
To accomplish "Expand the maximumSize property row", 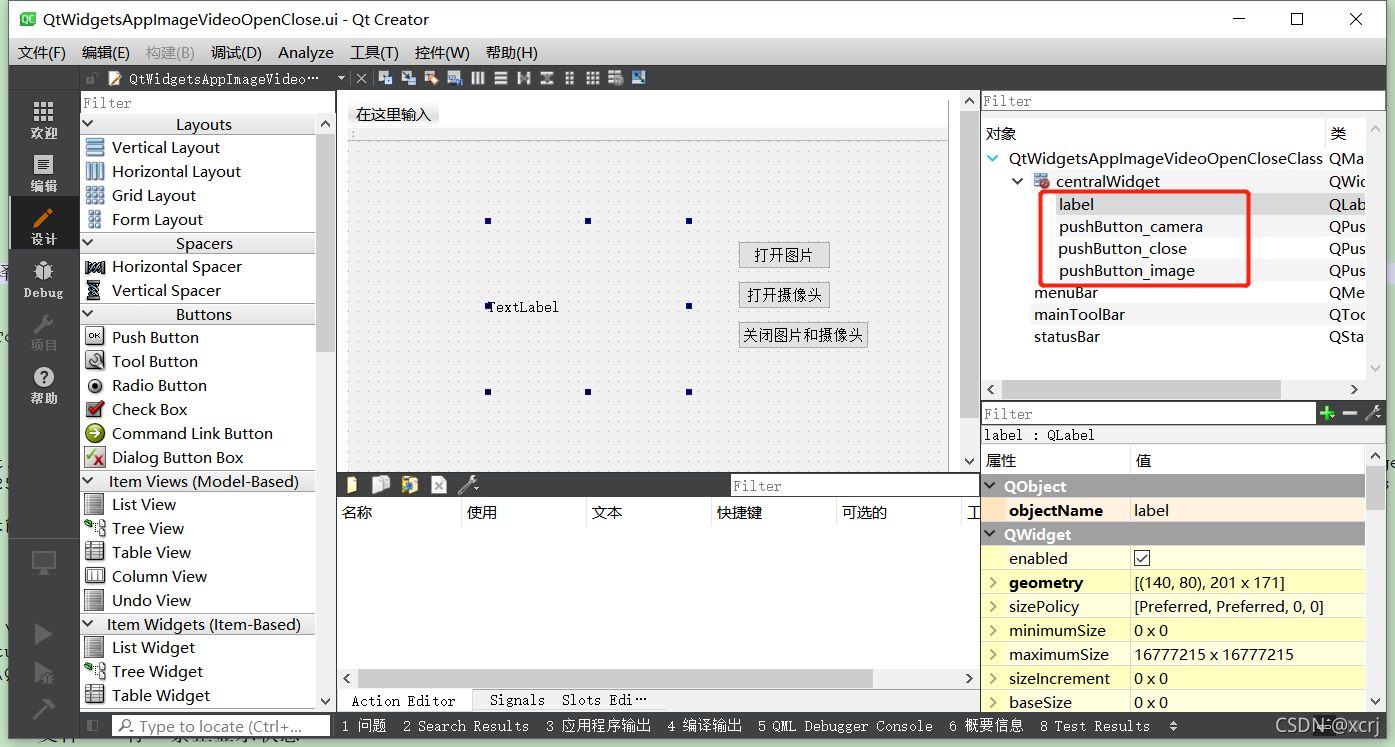I will (x=993, y=654).
